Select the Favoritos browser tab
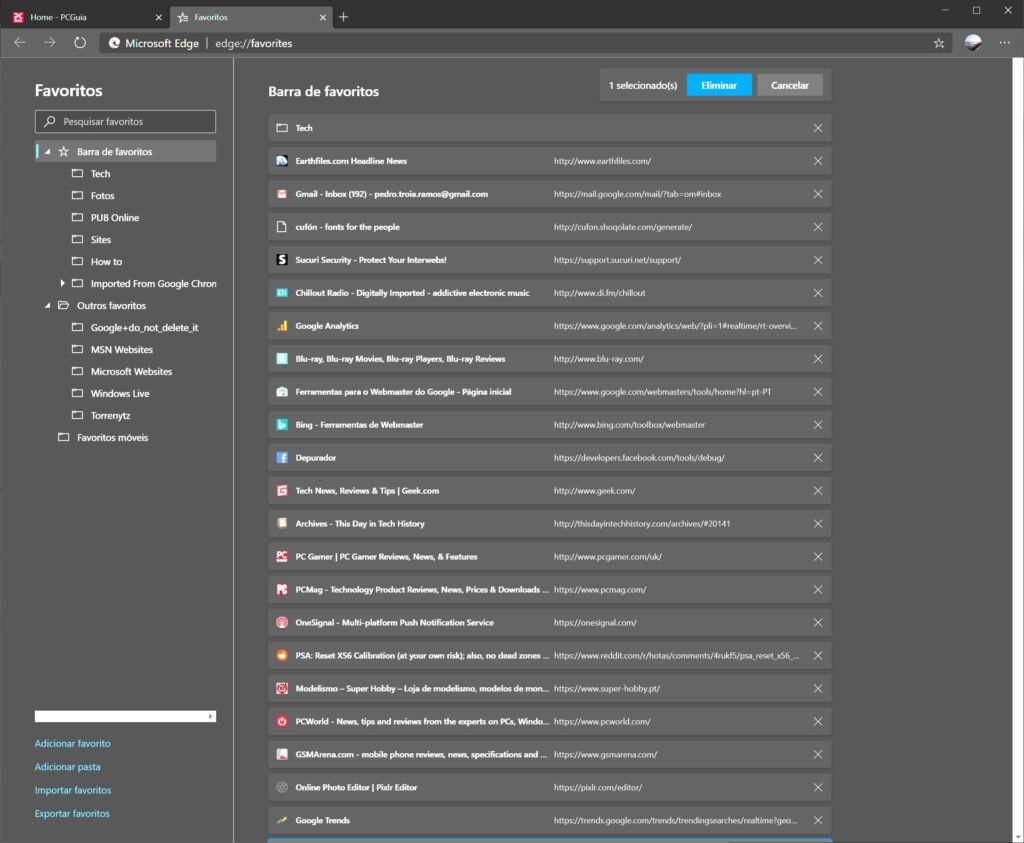Image resolution: width=1024 pixels, height=843 pixels. coord(251,18)
